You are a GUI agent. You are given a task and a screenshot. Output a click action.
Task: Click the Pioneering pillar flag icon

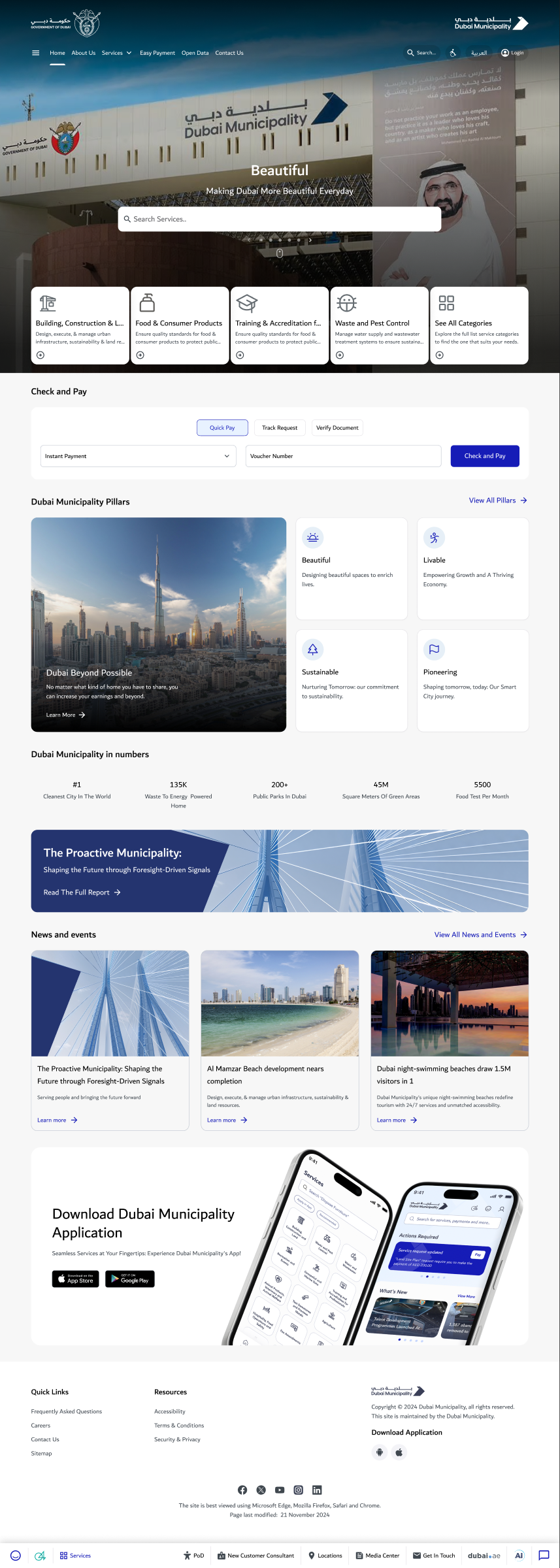pos(434,649)
